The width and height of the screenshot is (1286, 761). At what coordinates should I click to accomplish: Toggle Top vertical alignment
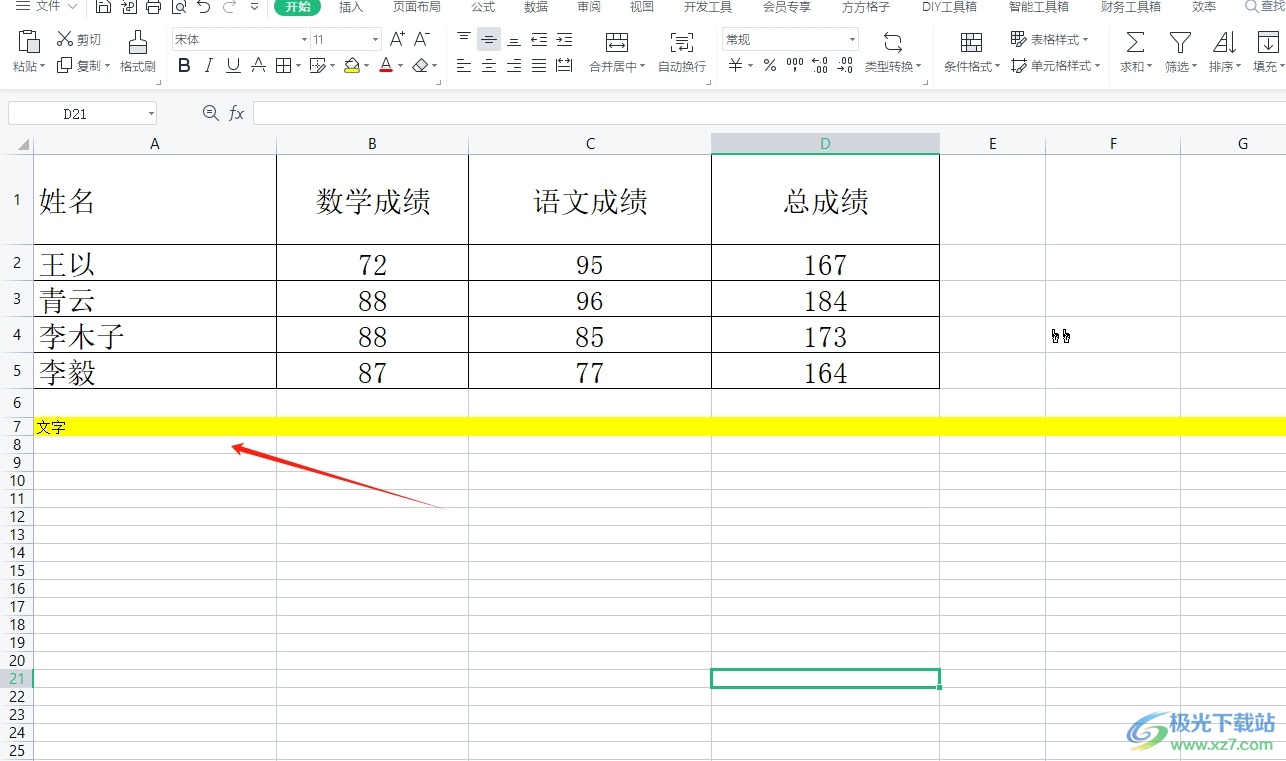pyautogui.click(x=464, y=40)
